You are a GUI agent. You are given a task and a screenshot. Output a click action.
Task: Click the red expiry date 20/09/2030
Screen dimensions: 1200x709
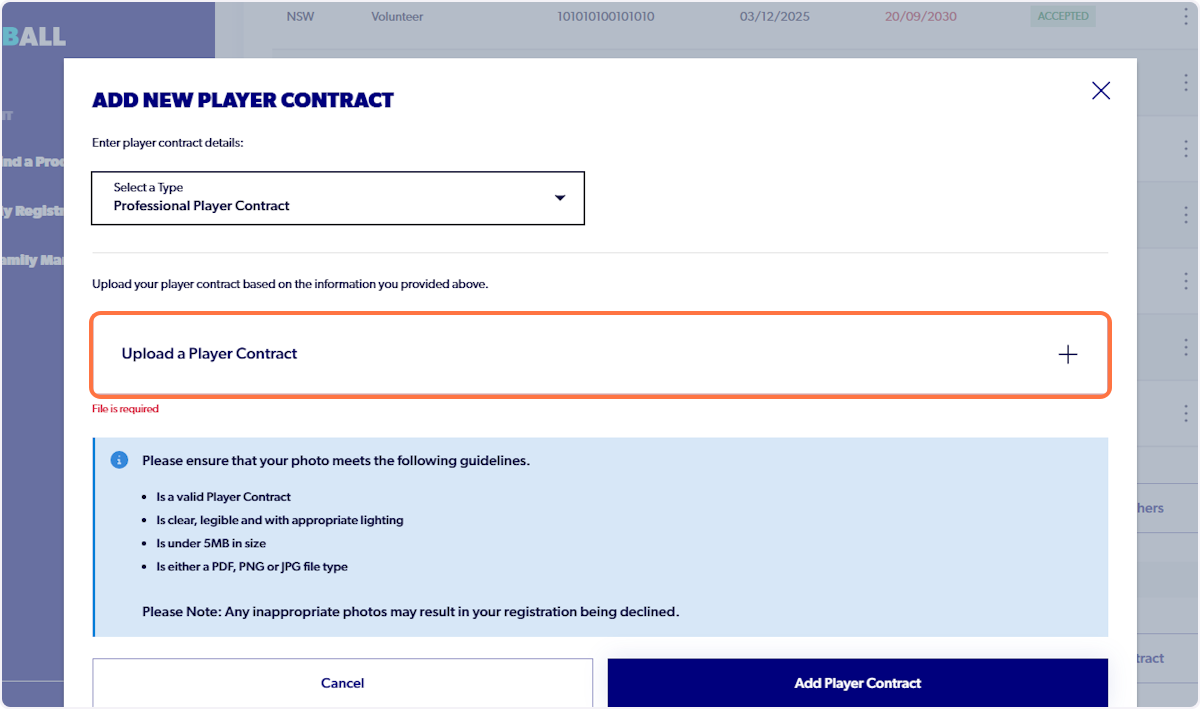click(920, 16)
